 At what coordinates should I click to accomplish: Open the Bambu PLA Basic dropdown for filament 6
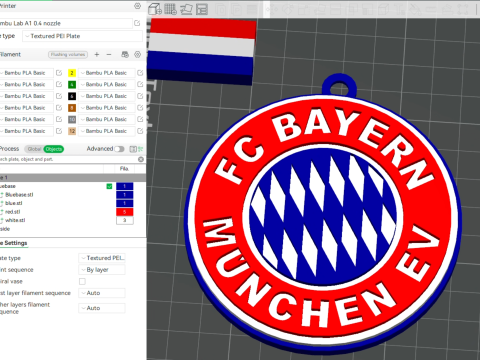click(x=107, y=96)
